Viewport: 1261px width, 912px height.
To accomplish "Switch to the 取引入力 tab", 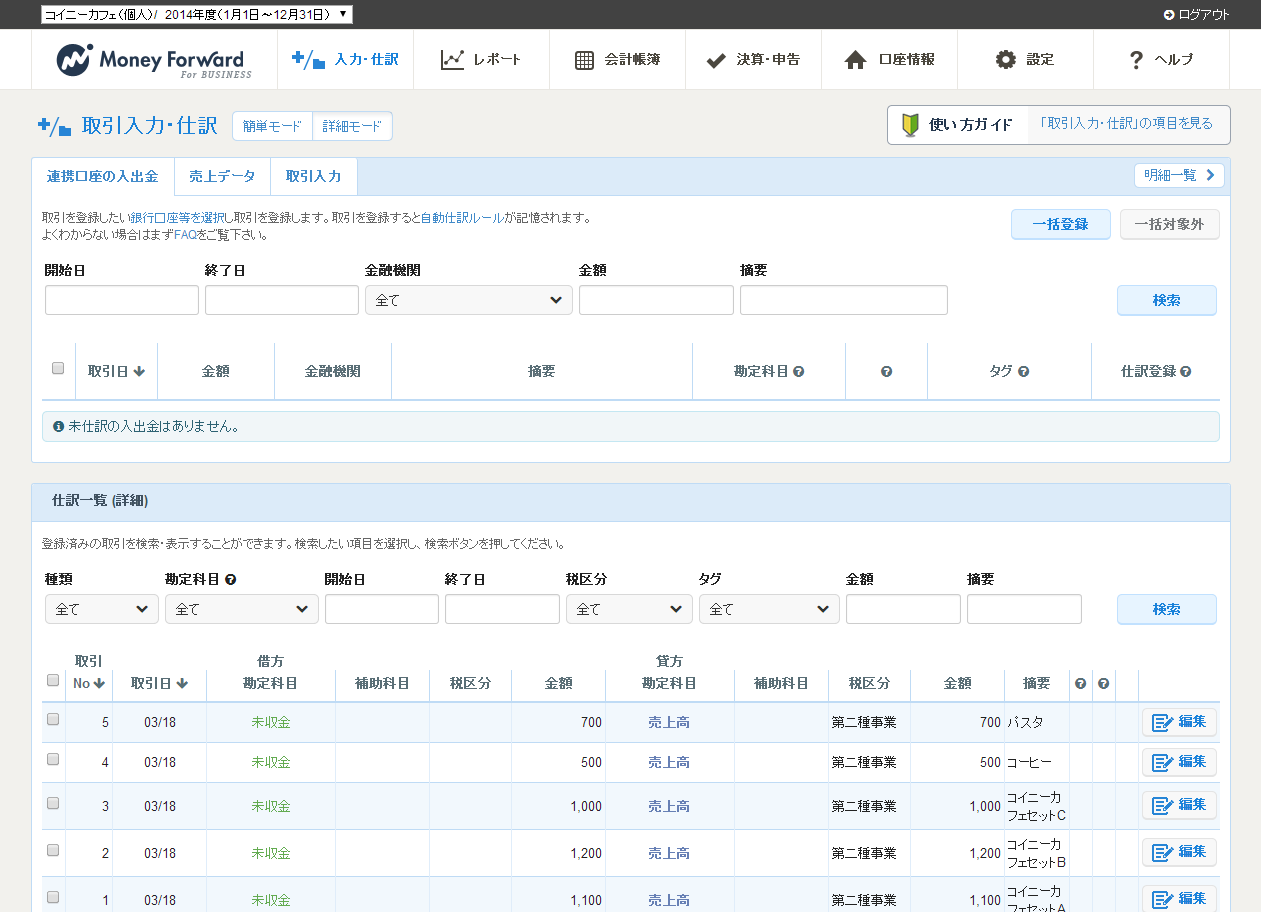I will pyautogui.click(x=313, y=176).
